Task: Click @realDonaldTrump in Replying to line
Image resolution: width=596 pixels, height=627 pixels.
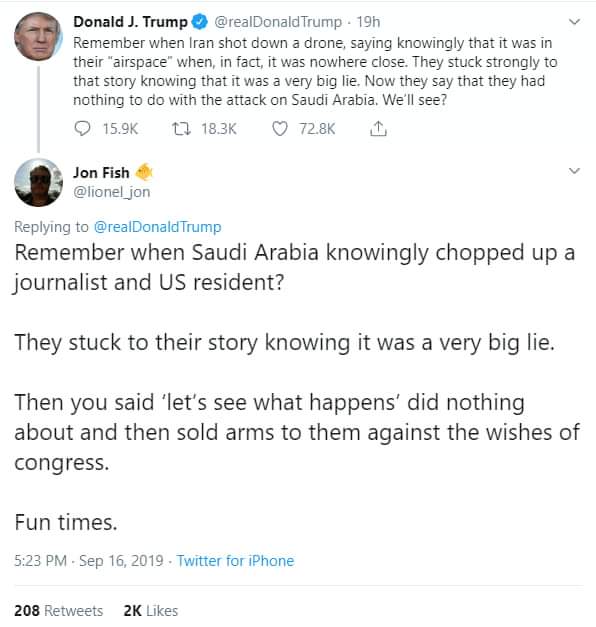Action: [x=157, y=227]
